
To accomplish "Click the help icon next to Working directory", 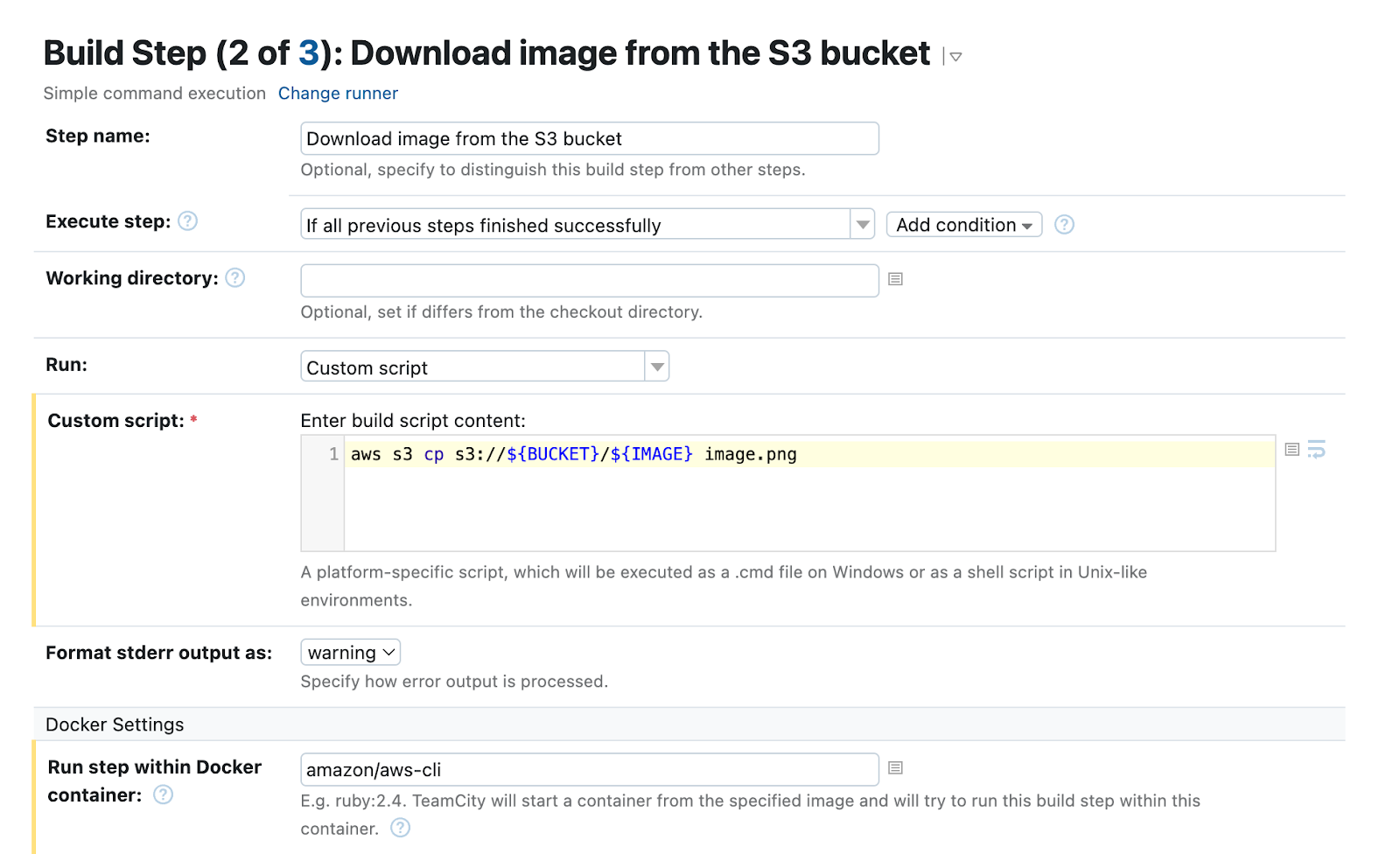I will click(x=235, y=278).
